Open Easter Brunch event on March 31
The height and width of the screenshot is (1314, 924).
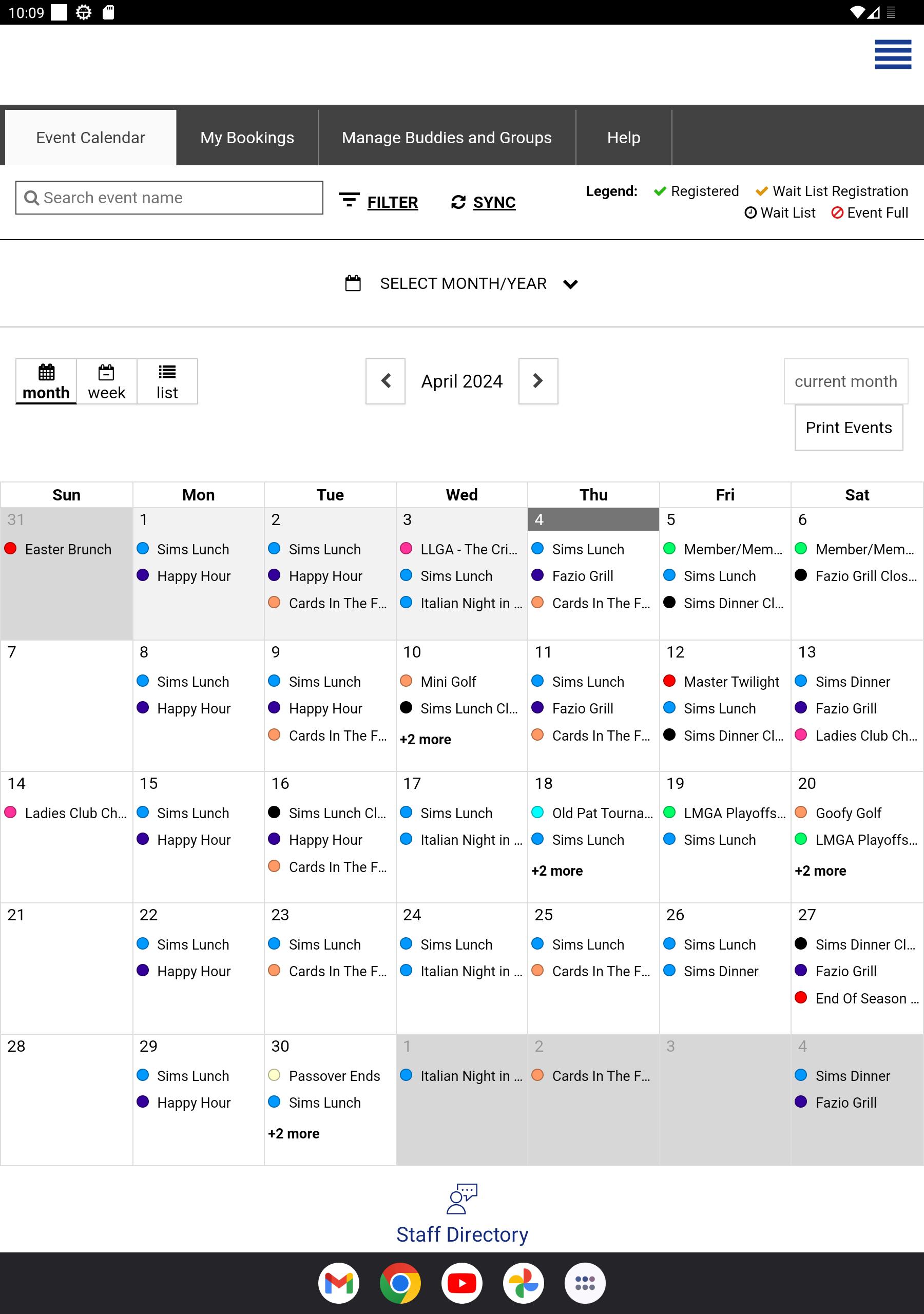click(68, 549)
